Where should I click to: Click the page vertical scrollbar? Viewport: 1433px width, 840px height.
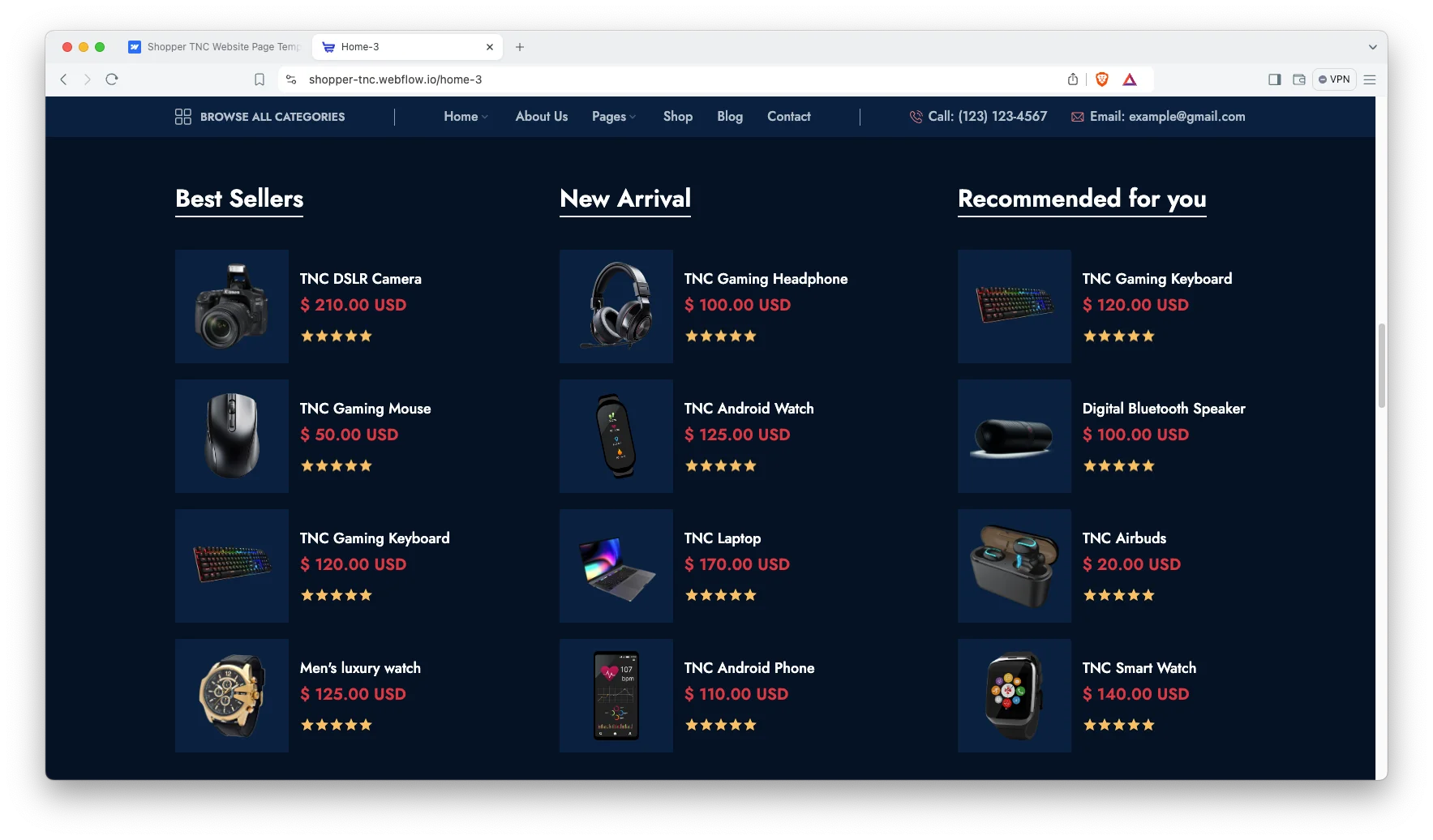point(1382,365)
